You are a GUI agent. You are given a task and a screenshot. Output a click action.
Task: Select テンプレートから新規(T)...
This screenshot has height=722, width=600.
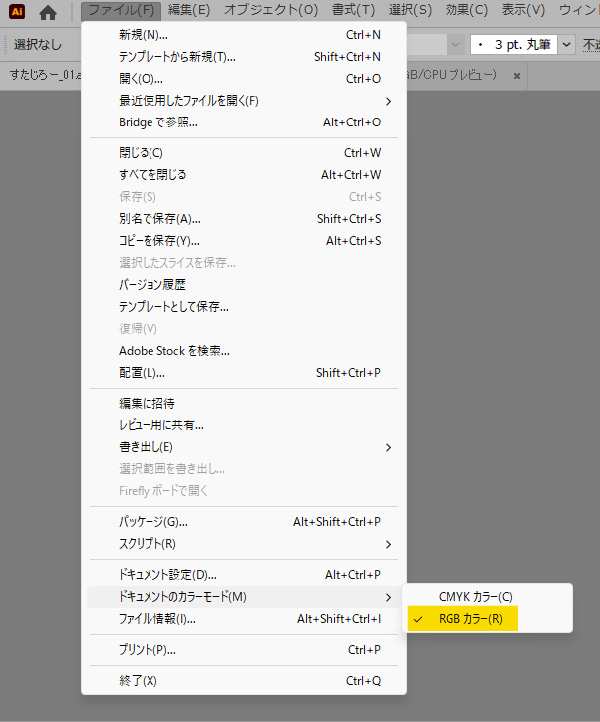click(244, 57)
